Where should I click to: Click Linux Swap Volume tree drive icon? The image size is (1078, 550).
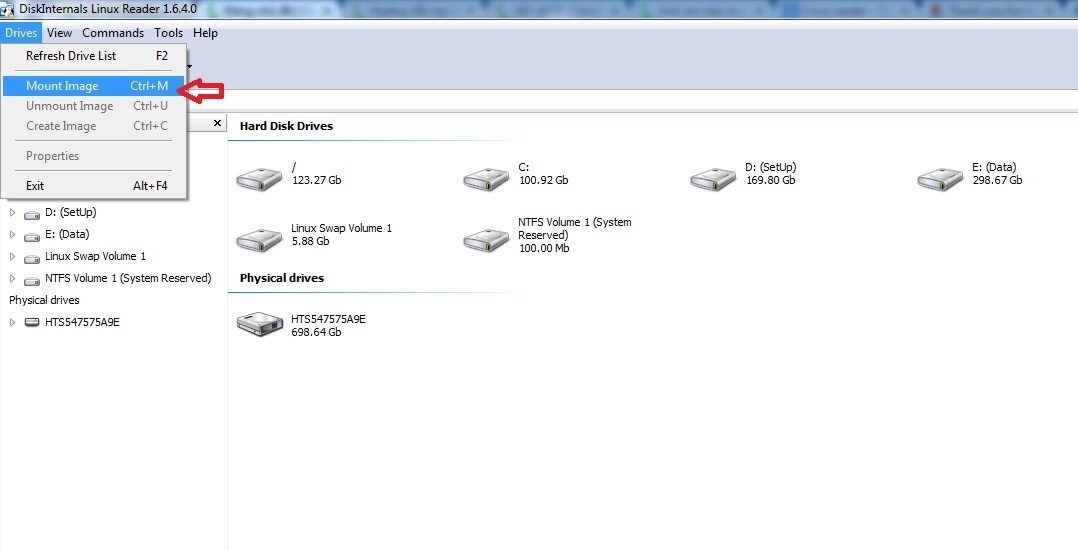pyautogui.click(x=32, y=258)
